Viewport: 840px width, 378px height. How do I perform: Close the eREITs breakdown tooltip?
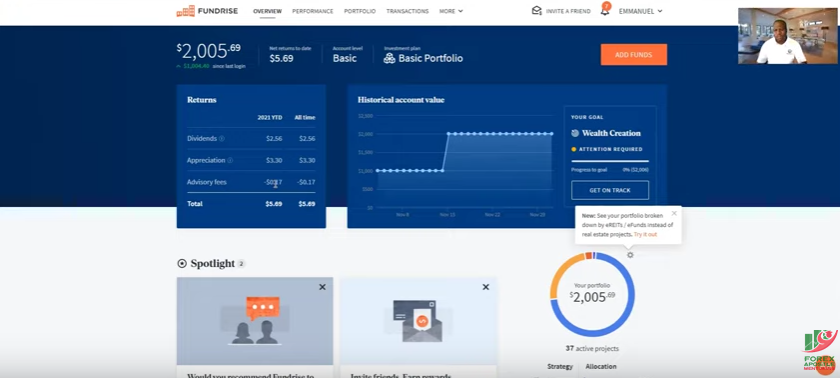click(x=674, y=213)
